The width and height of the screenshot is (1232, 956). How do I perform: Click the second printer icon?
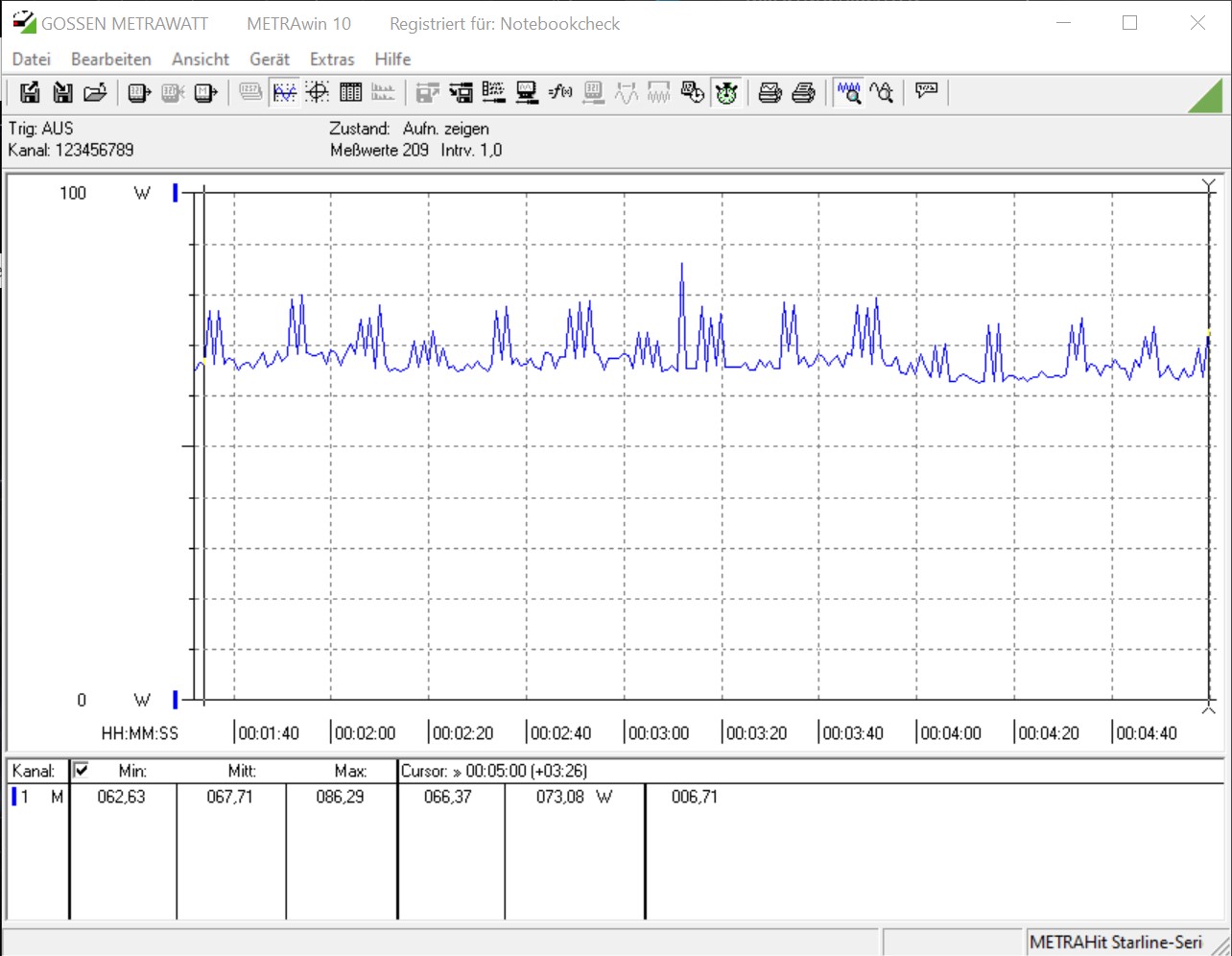[804, 92]
